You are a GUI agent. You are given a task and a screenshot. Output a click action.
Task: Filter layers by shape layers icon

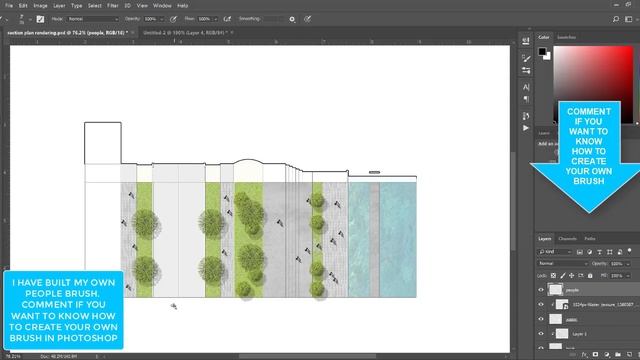(x=610, y=252)
